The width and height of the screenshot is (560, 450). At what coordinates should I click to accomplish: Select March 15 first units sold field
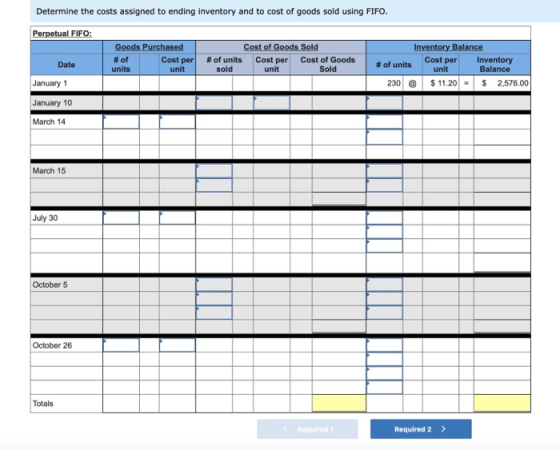[x=214, y=171]
